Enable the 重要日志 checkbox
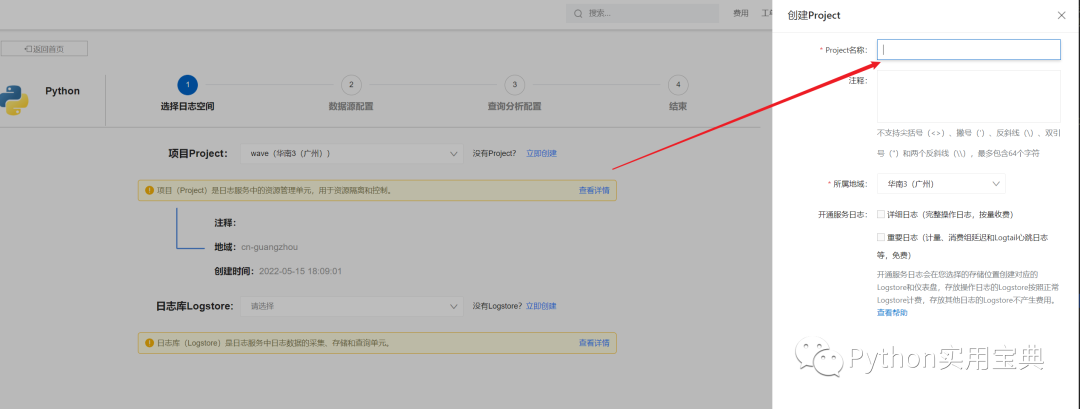 point(881,237)
